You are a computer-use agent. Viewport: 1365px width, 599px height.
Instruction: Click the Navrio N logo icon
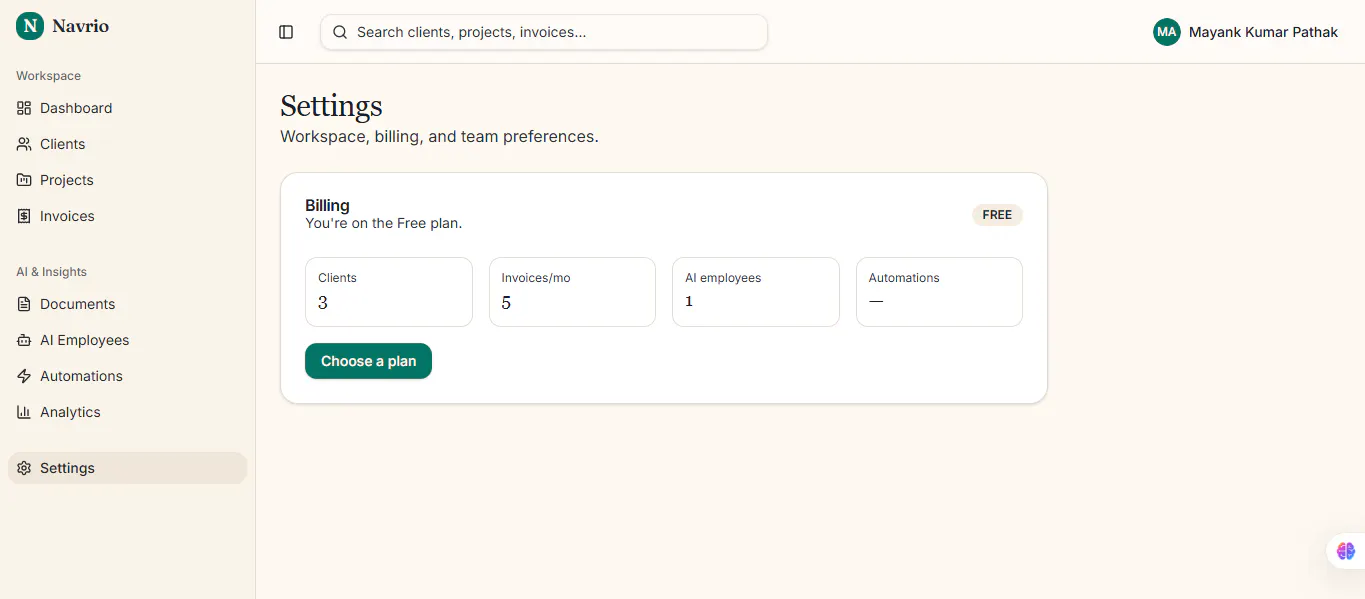coord(30,26)
